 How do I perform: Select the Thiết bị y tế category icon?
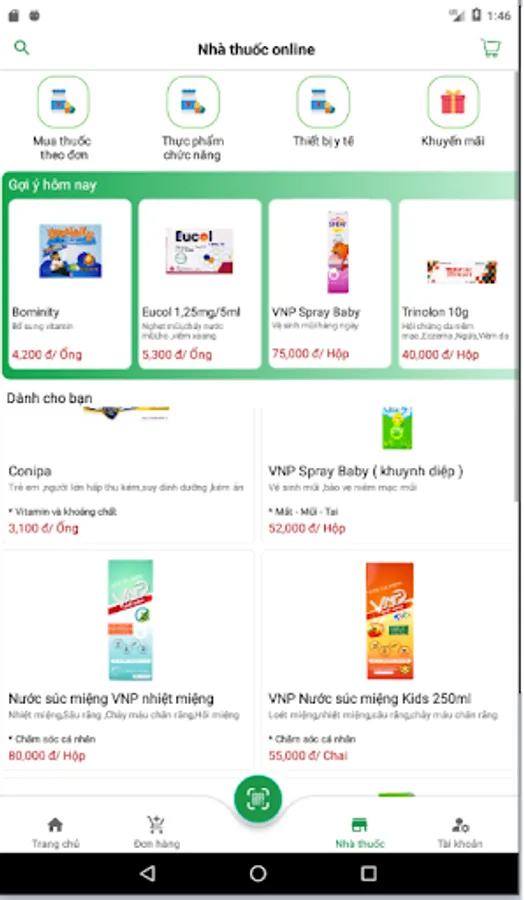(323, 102)
